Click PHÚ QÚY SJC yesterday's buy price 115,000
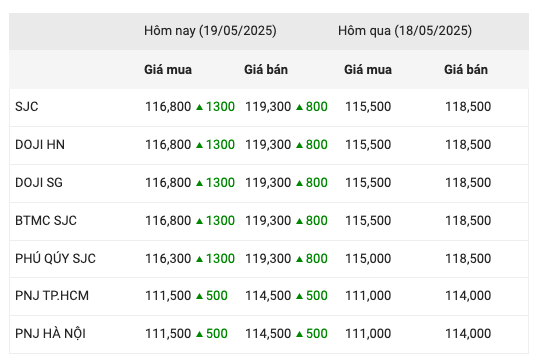This screenshot has width=535, height=361. 368,259
